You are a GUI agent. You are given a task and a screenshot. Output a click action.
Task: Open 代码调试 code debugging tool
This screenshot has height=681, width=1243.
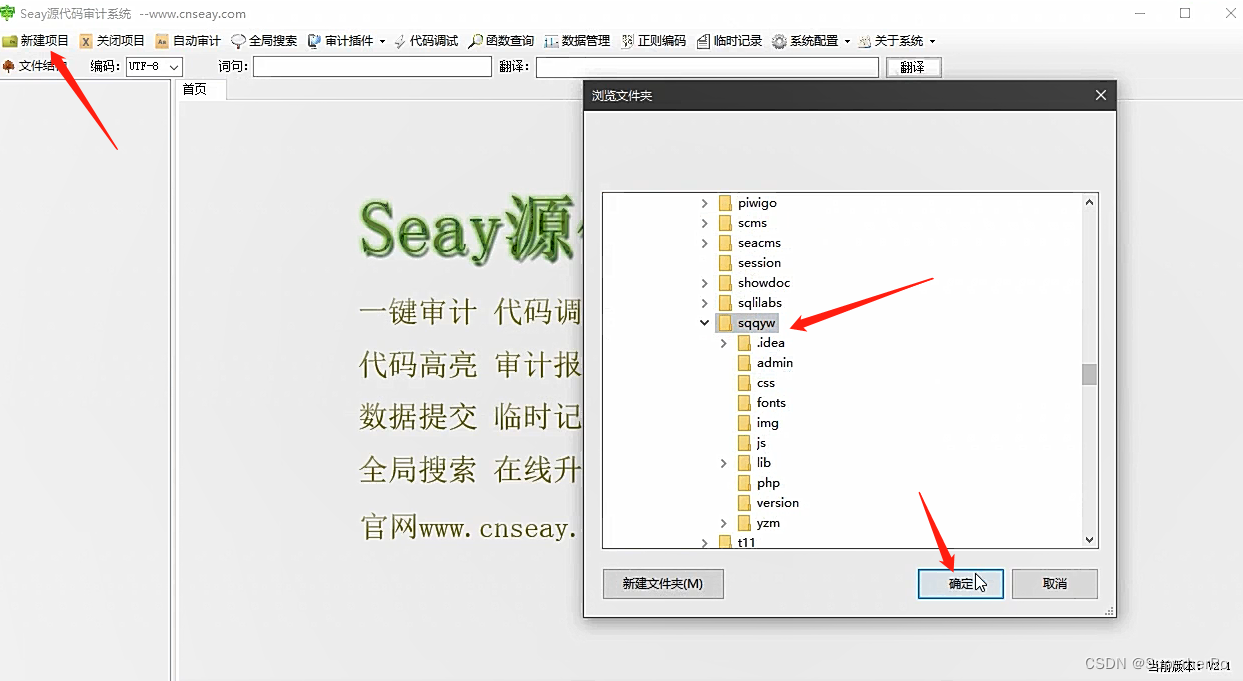(x=426, y=41)
